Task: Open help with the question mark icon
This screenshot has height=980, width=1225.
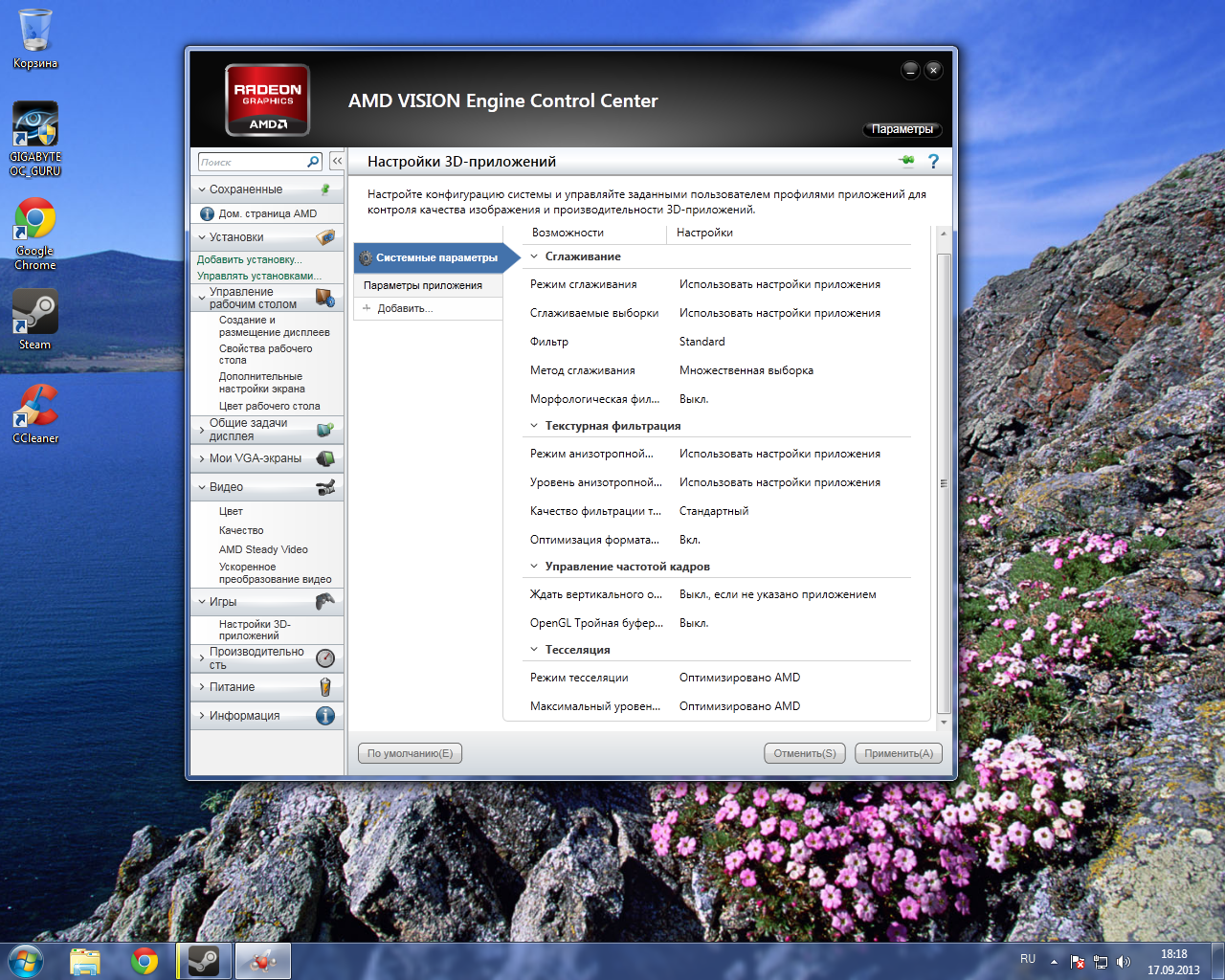Action: [x=933, y=162]
